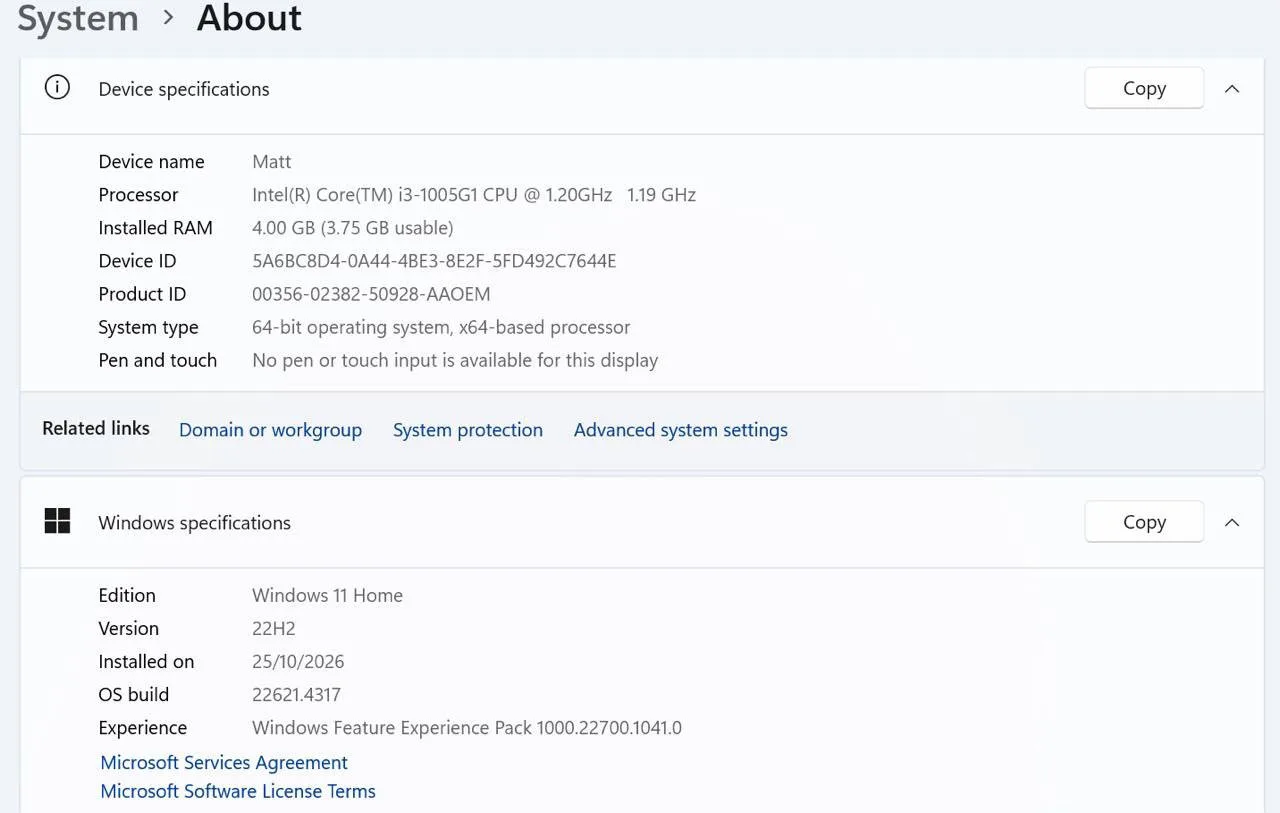Viewport: 1280px width, 813px height.
Task: Click the Installed RAM label
Action: tap(155, 228)
